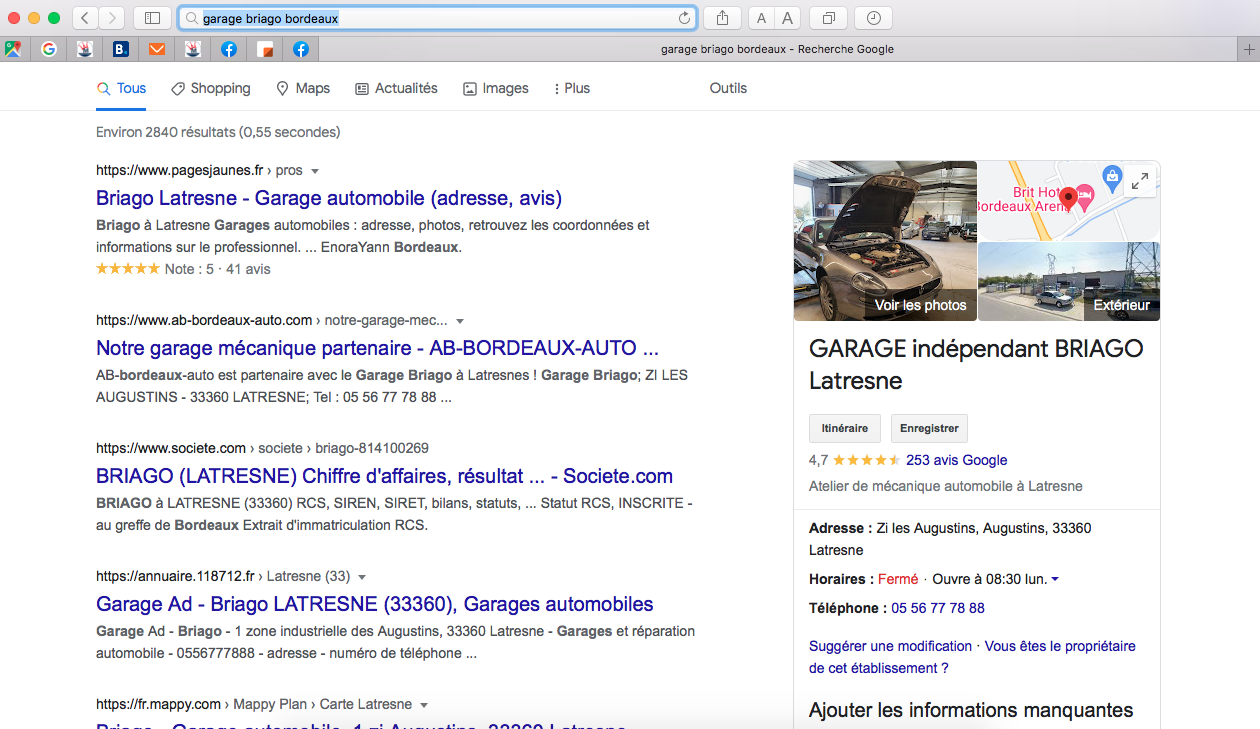This screenshot has height=729, width=1260.
Task: Open the Share menu in the toolbar
Action: pos(722,18)
